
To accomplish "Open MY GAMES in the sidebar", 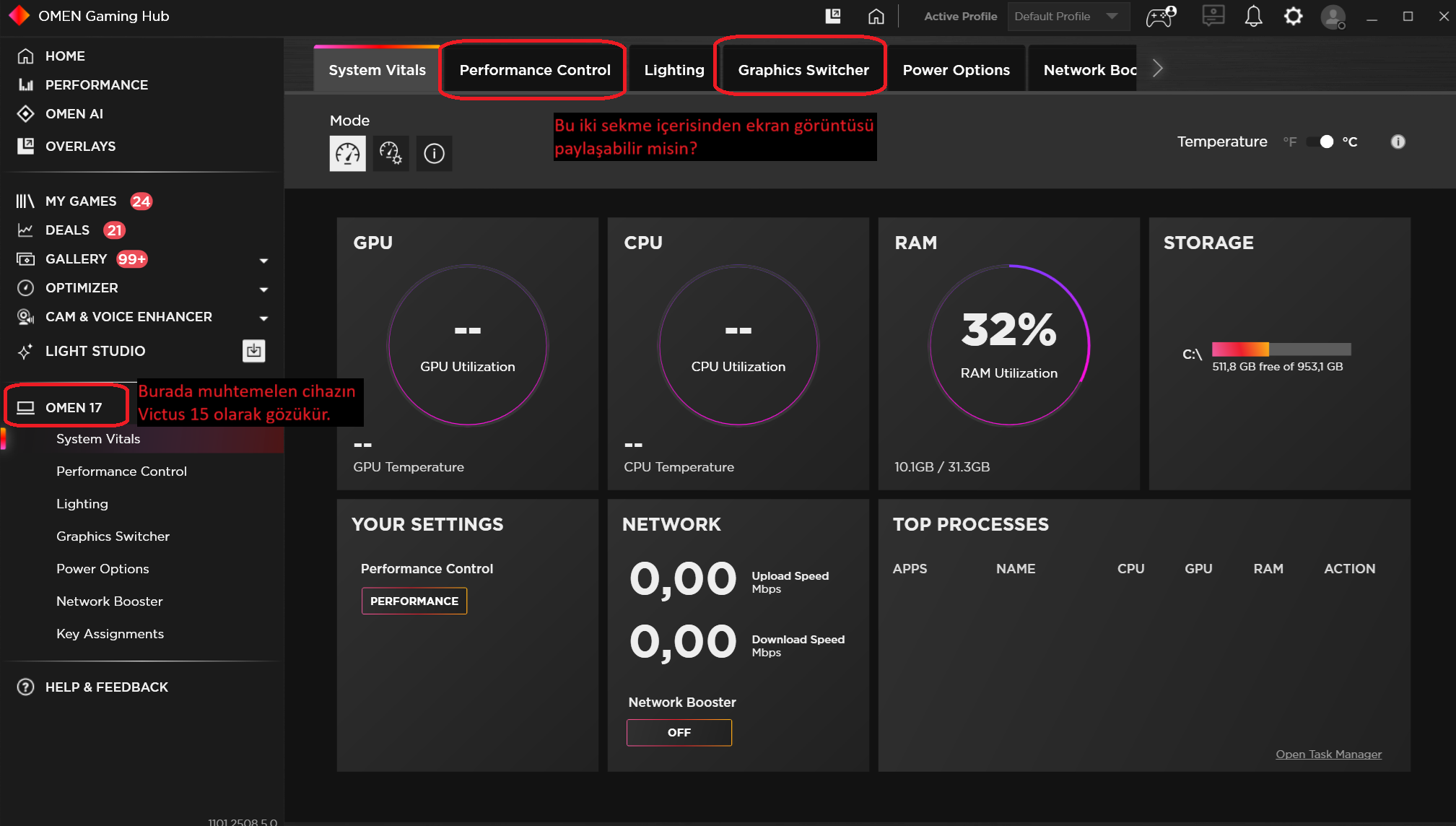I will pyautogui.click(x=80, y=201).
